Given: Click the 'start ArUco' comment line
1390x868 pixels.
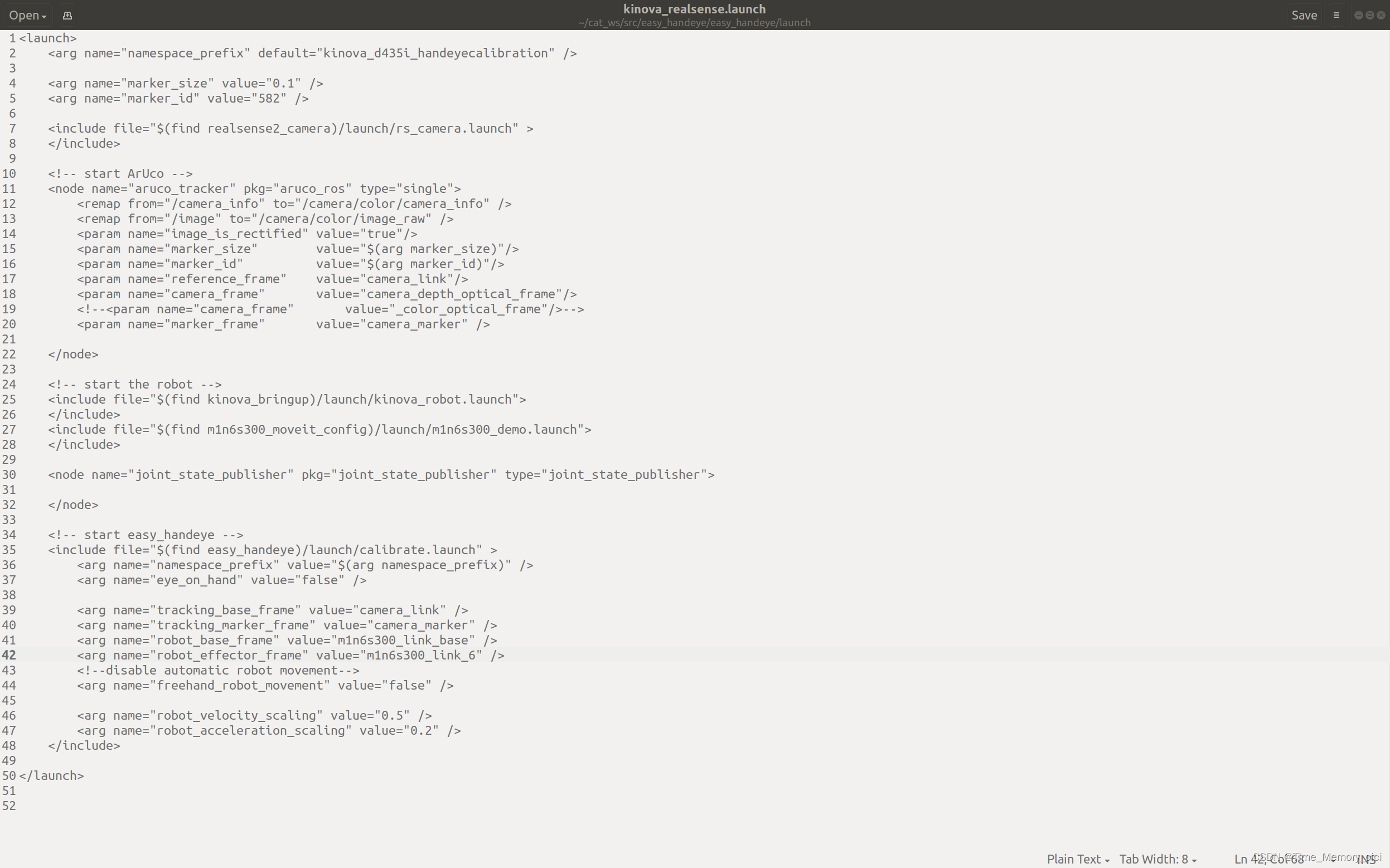Looking at the screenshot, I should point(120,173).
